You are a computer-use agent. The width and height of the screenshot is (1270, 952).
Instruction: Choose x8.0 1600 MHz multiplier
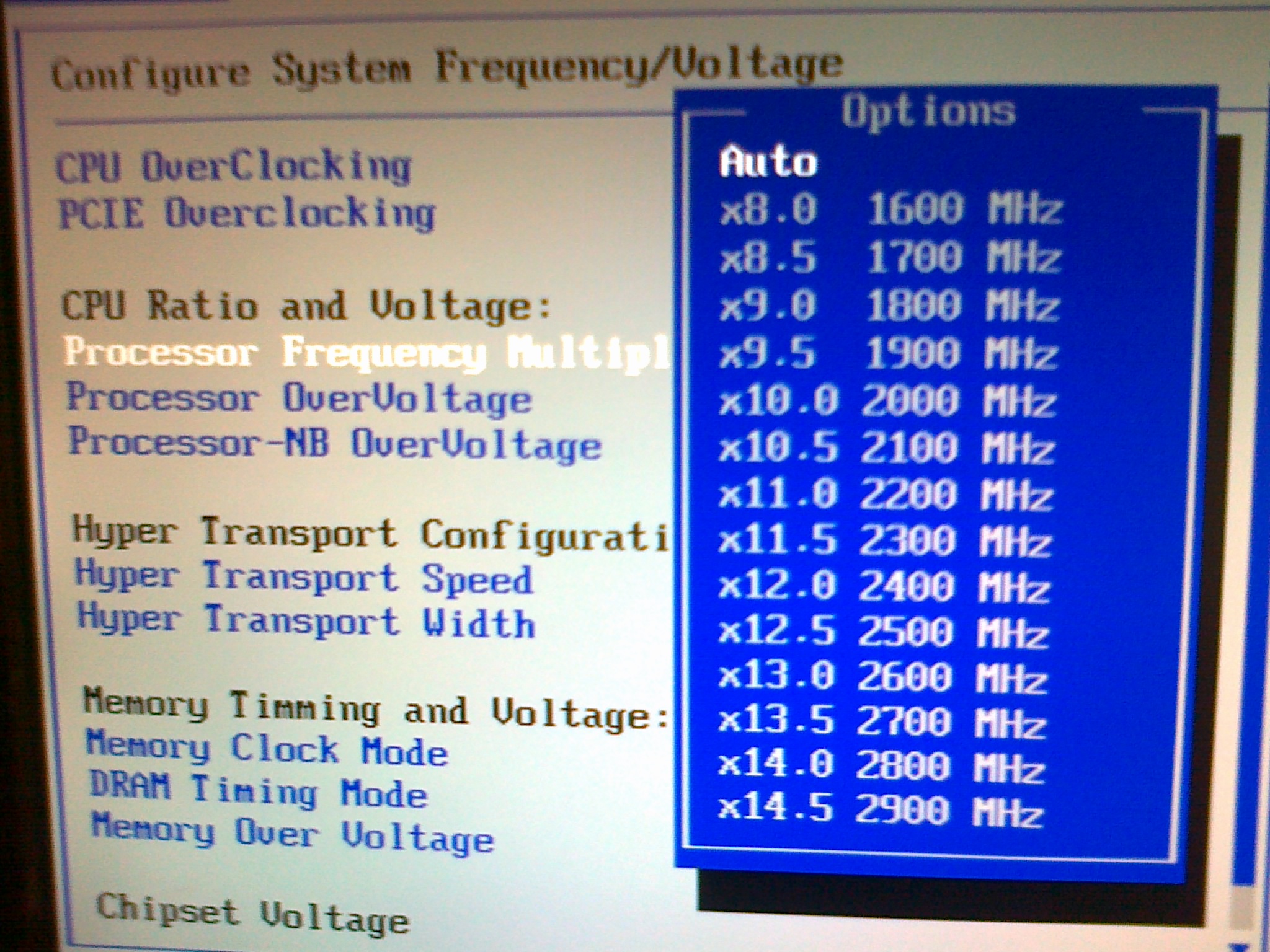890,209
